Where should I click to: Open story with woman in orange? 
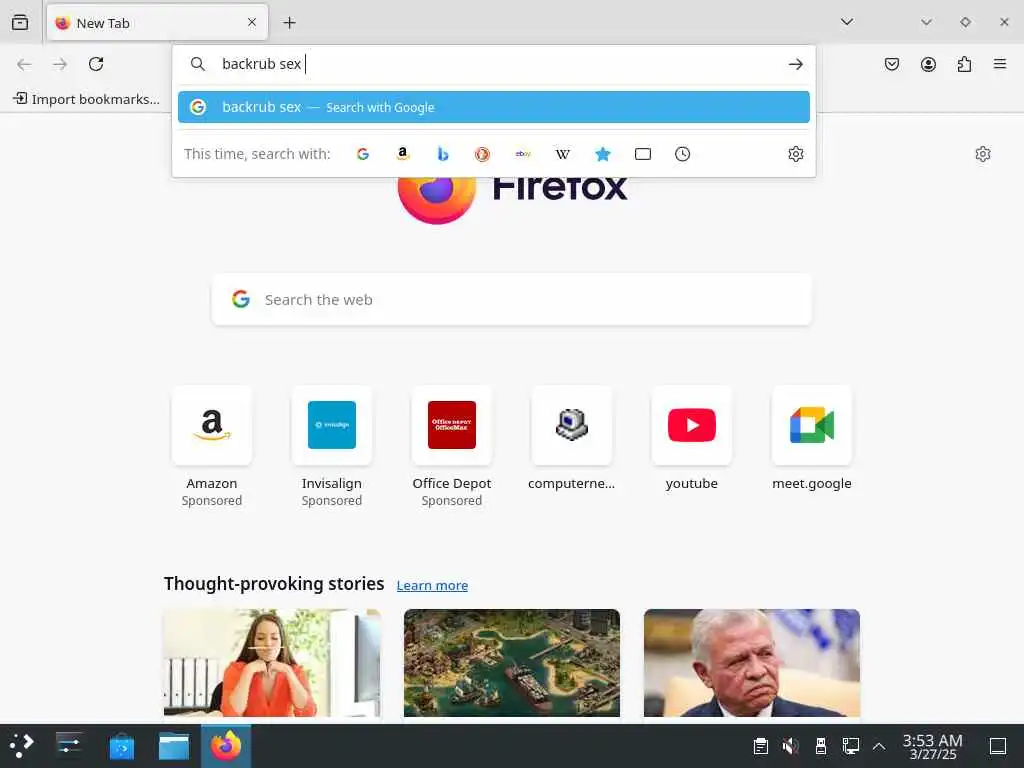pyautogui.click(x=272, y=663)
